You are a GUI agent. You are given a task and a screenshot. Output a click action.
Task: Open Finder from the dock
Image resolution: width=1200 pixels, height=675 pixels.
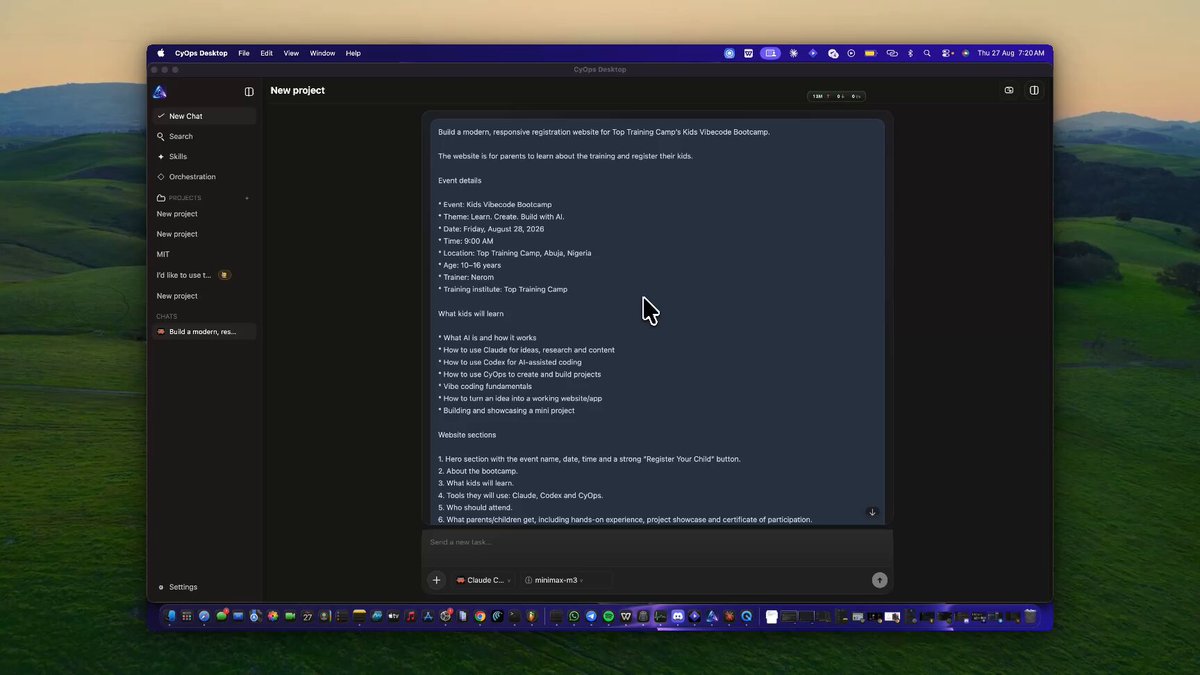pyautogui.click(x=170, y=616)
